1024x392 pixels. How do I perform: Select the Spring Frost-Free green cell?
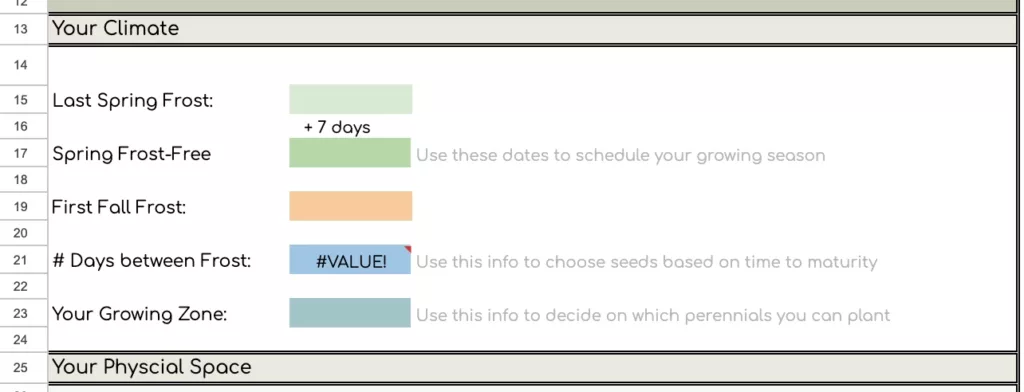(x=350, y=153)
